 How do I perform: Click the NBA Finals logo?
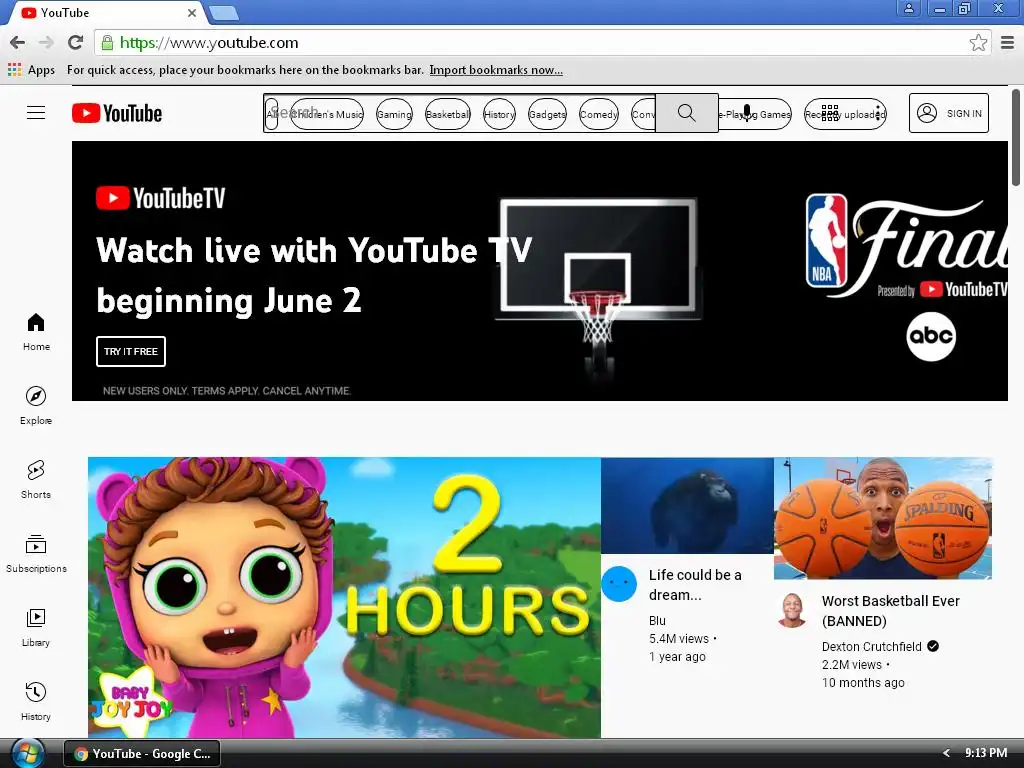click(906, 245)
